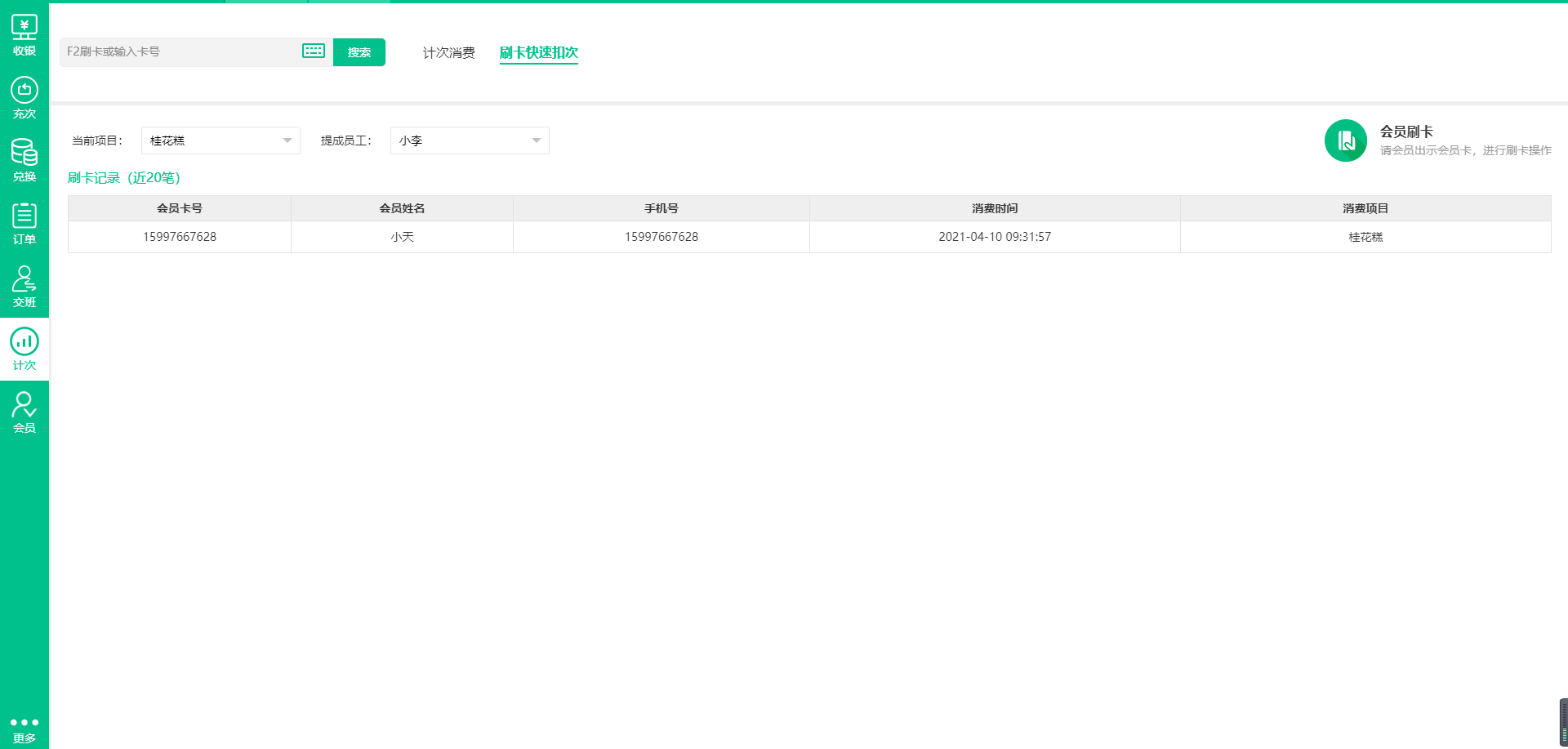Viewport: 1568px width, 749px height.
Task: Open the 收银 cashier sidebar icon
Action: click(24, 35)
